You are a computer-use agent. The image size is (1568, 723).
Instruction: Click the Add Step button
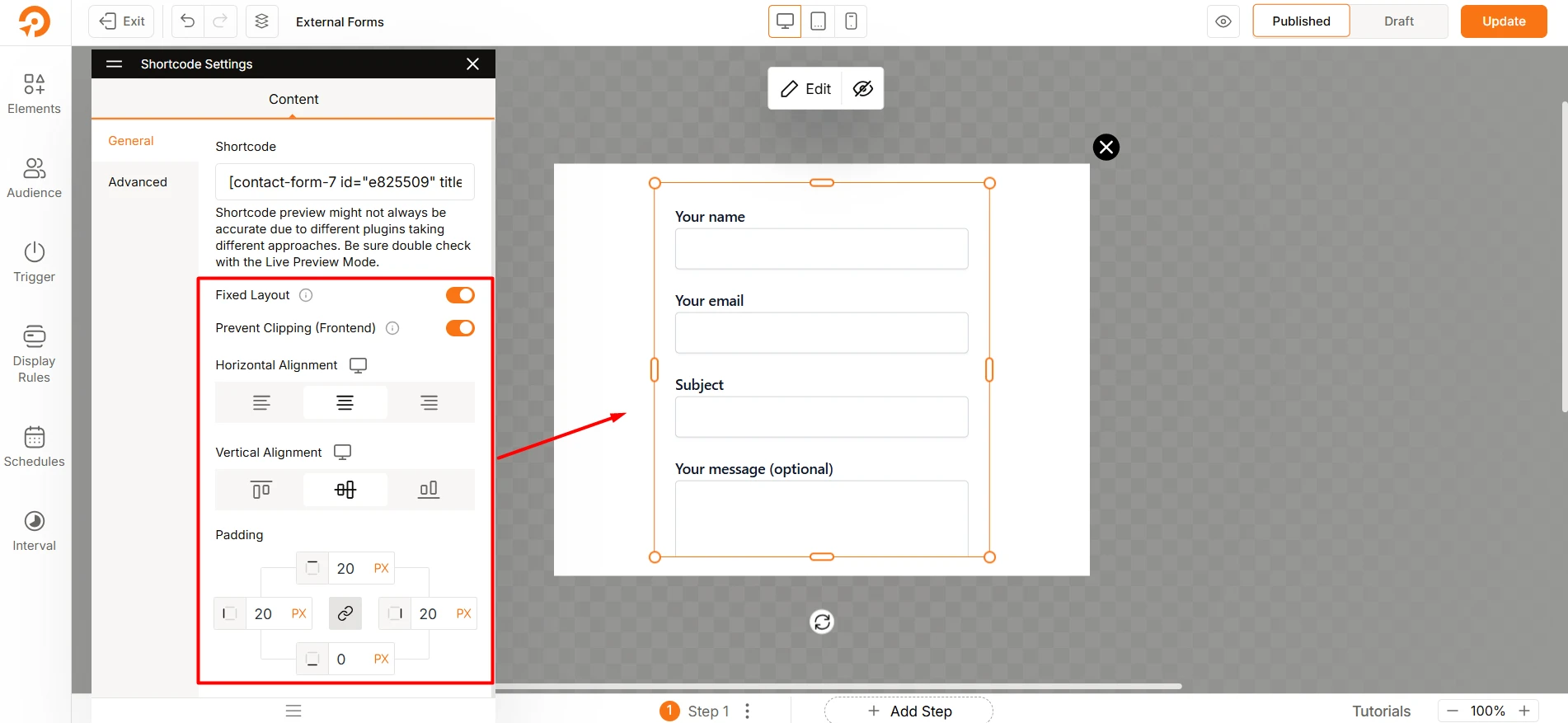[x=908, y=711]
